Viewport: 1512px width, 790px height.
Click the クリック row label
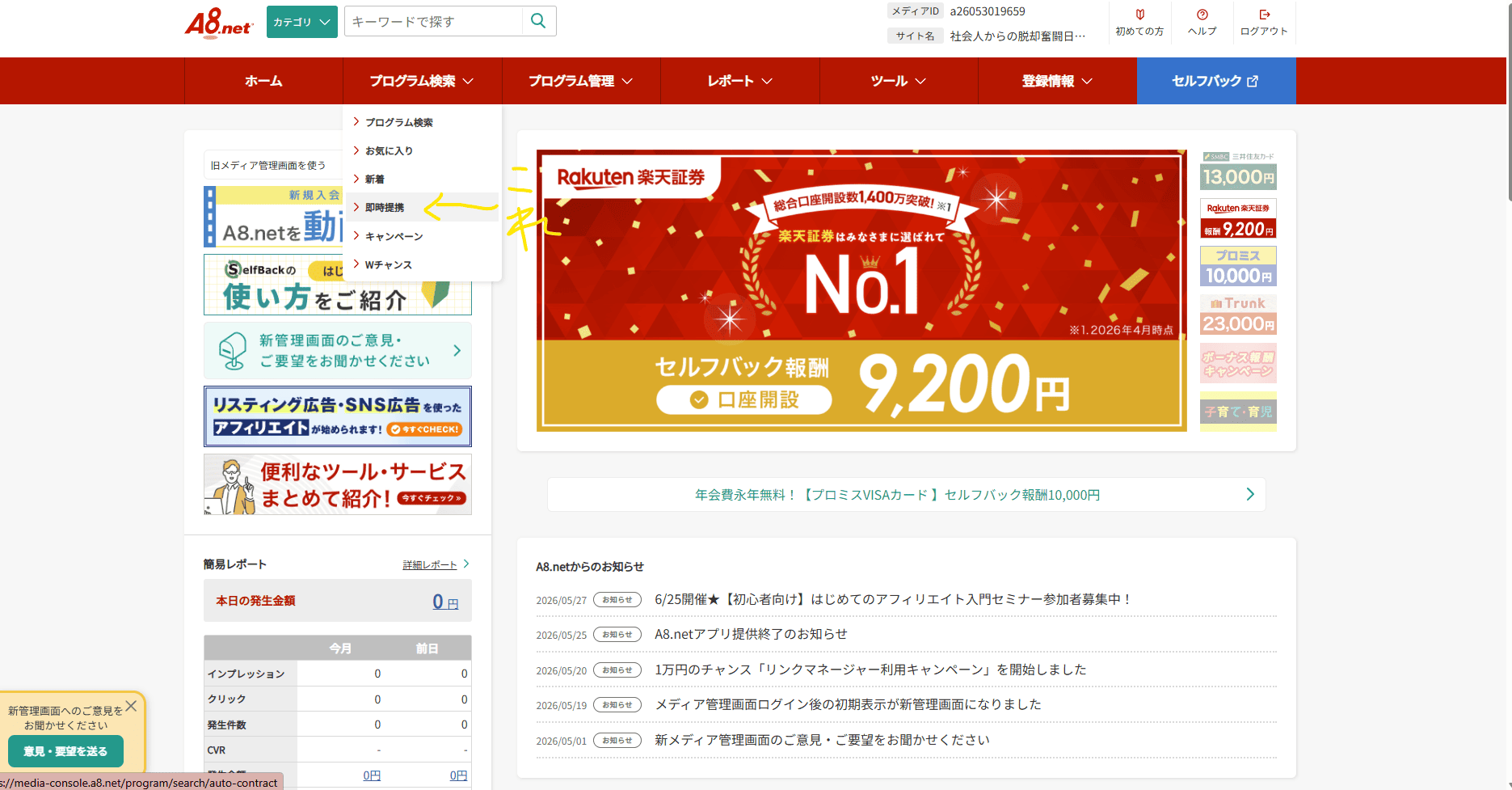[226, 699]
